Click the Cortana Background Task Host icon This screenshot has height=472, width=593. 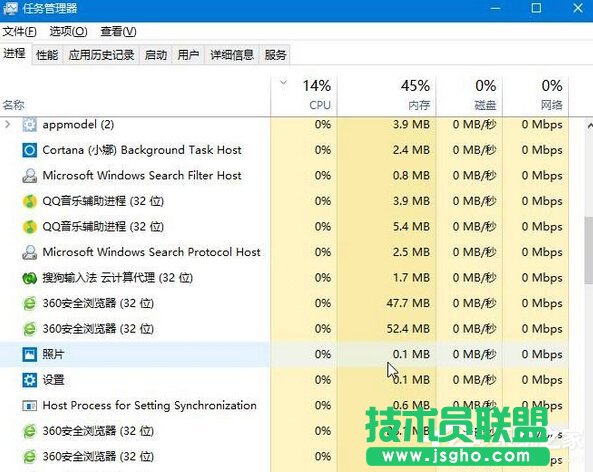point(29,150)
